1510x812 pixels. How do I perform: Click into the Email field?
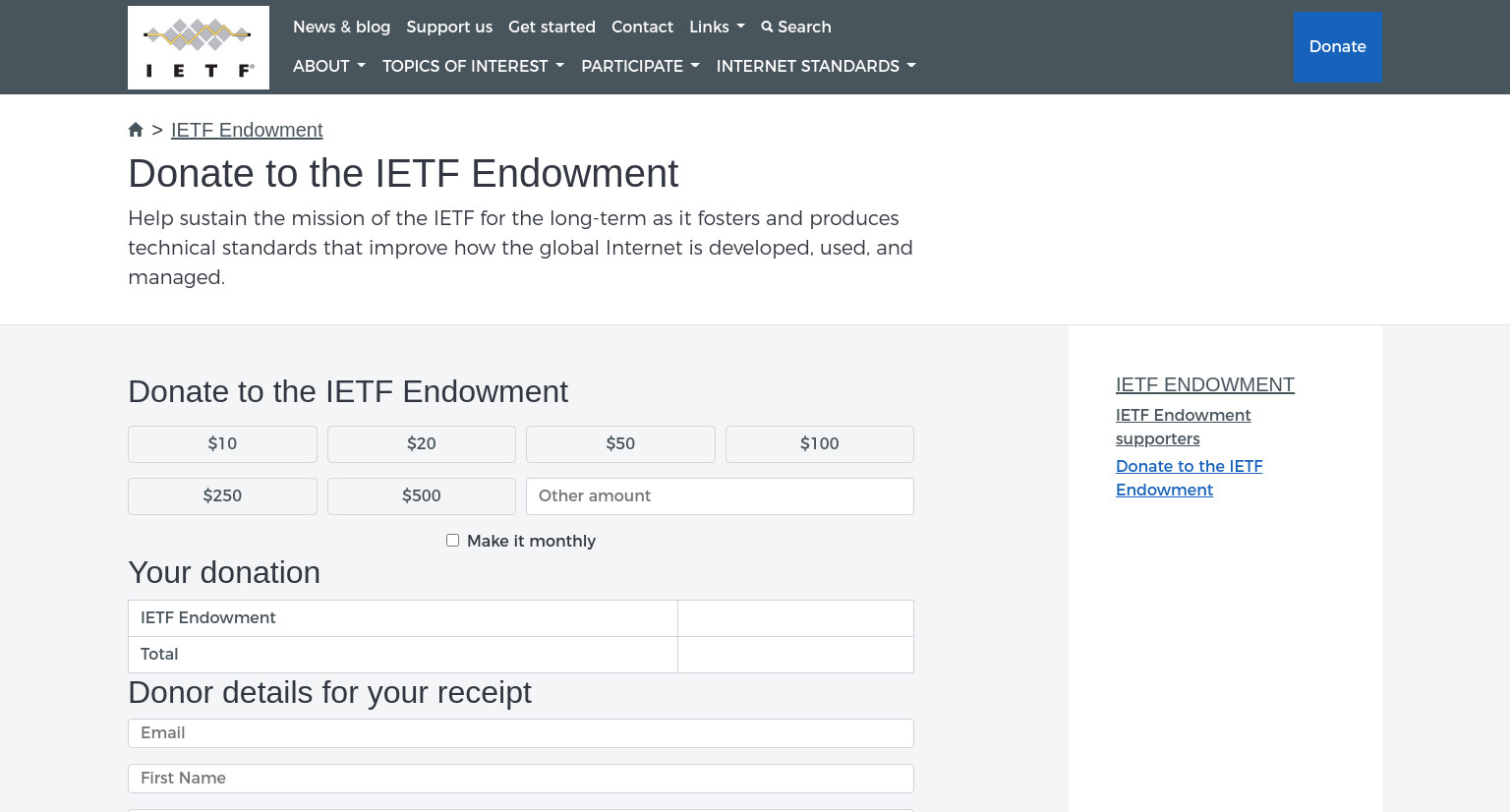pyautogui.click(x=521, y=733)
